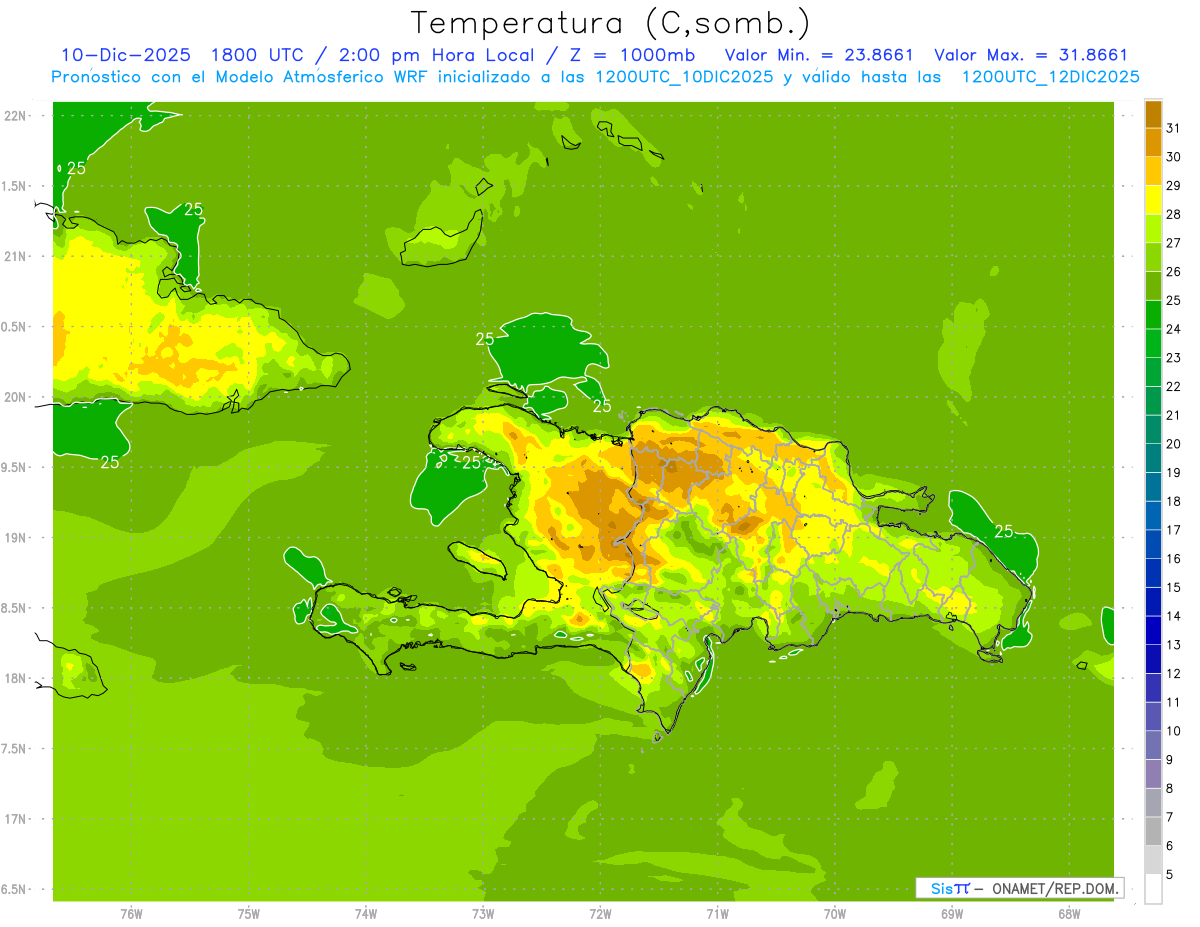Click legend swatch between 19 and 20
This screenshot has width=1200, height=927.
point(1153,458)
